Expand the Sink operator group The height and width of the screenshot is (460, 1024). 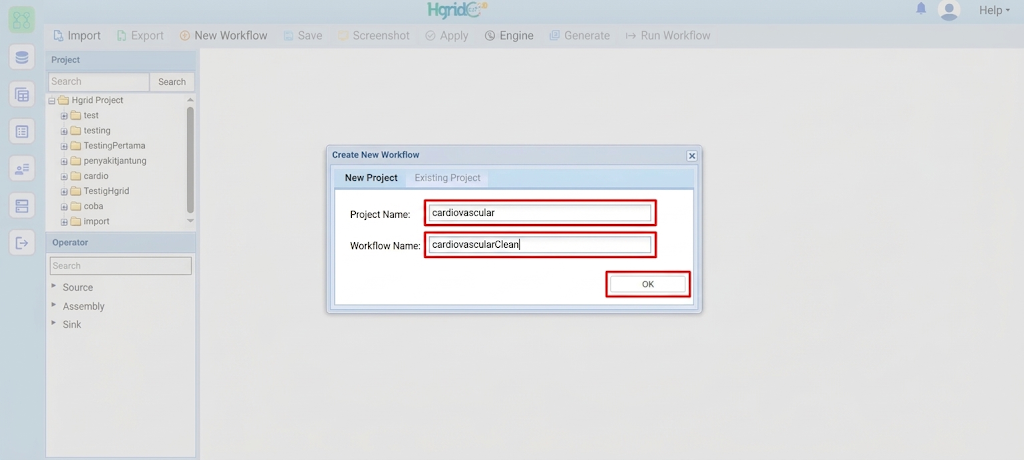54,323
